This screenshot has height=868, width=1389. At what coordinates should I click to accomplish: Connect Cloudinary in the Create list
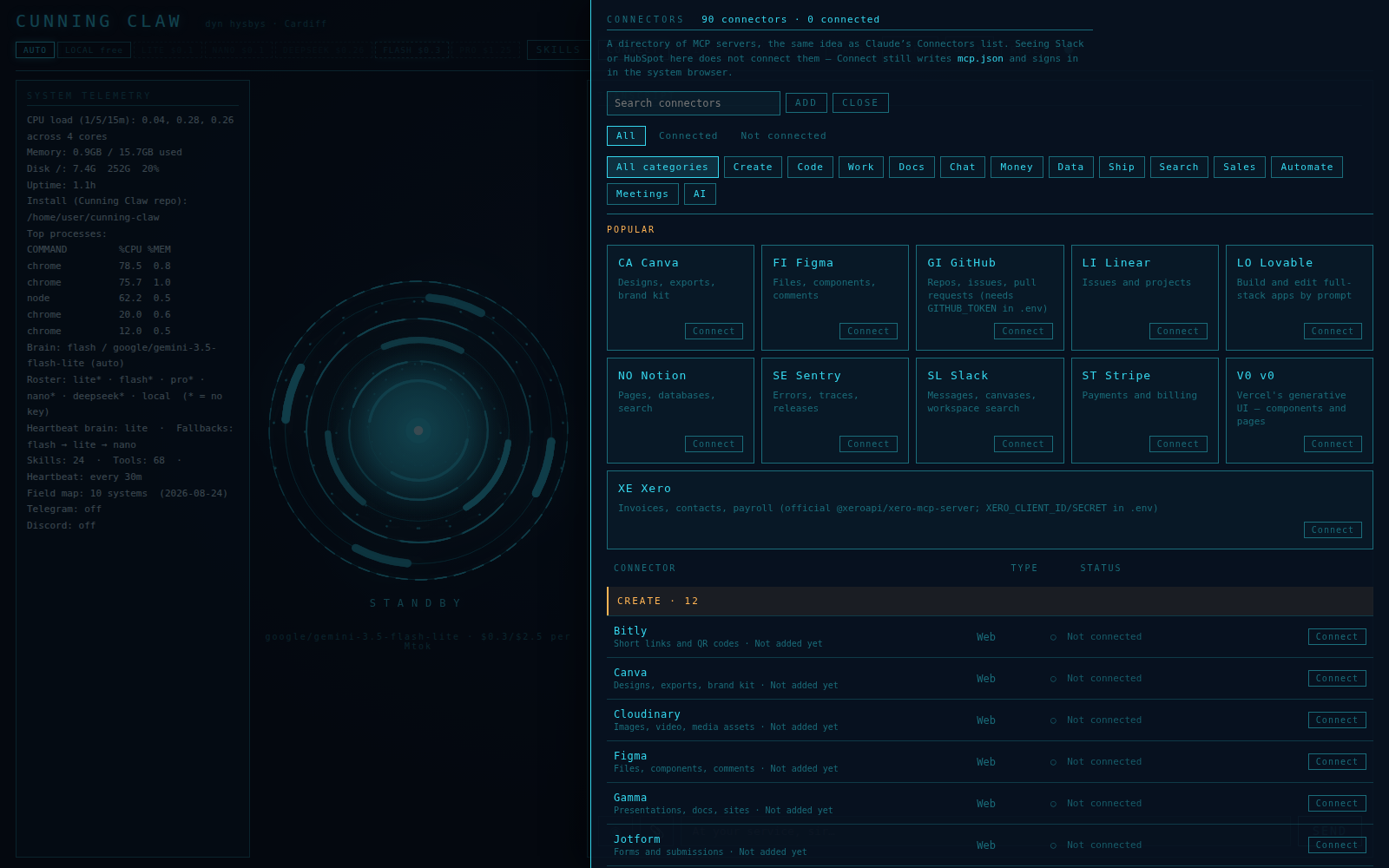(x=1337, y=720)
